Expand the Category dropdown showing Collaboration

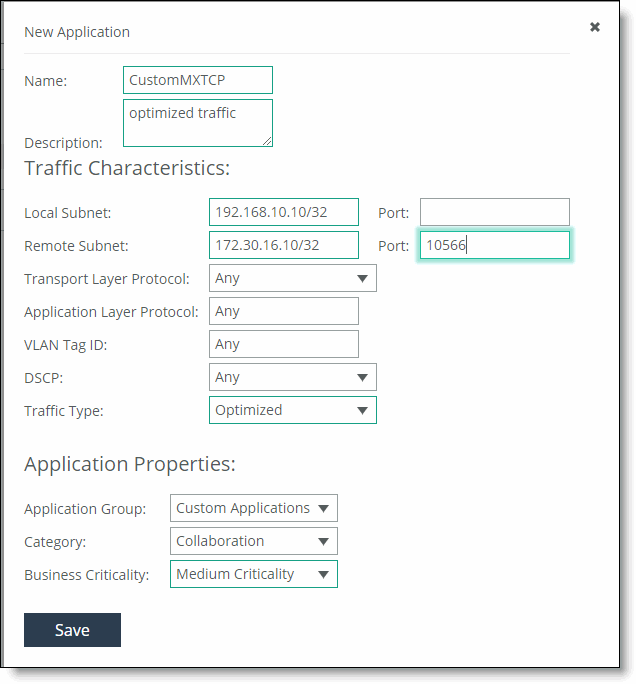[253, 541]
